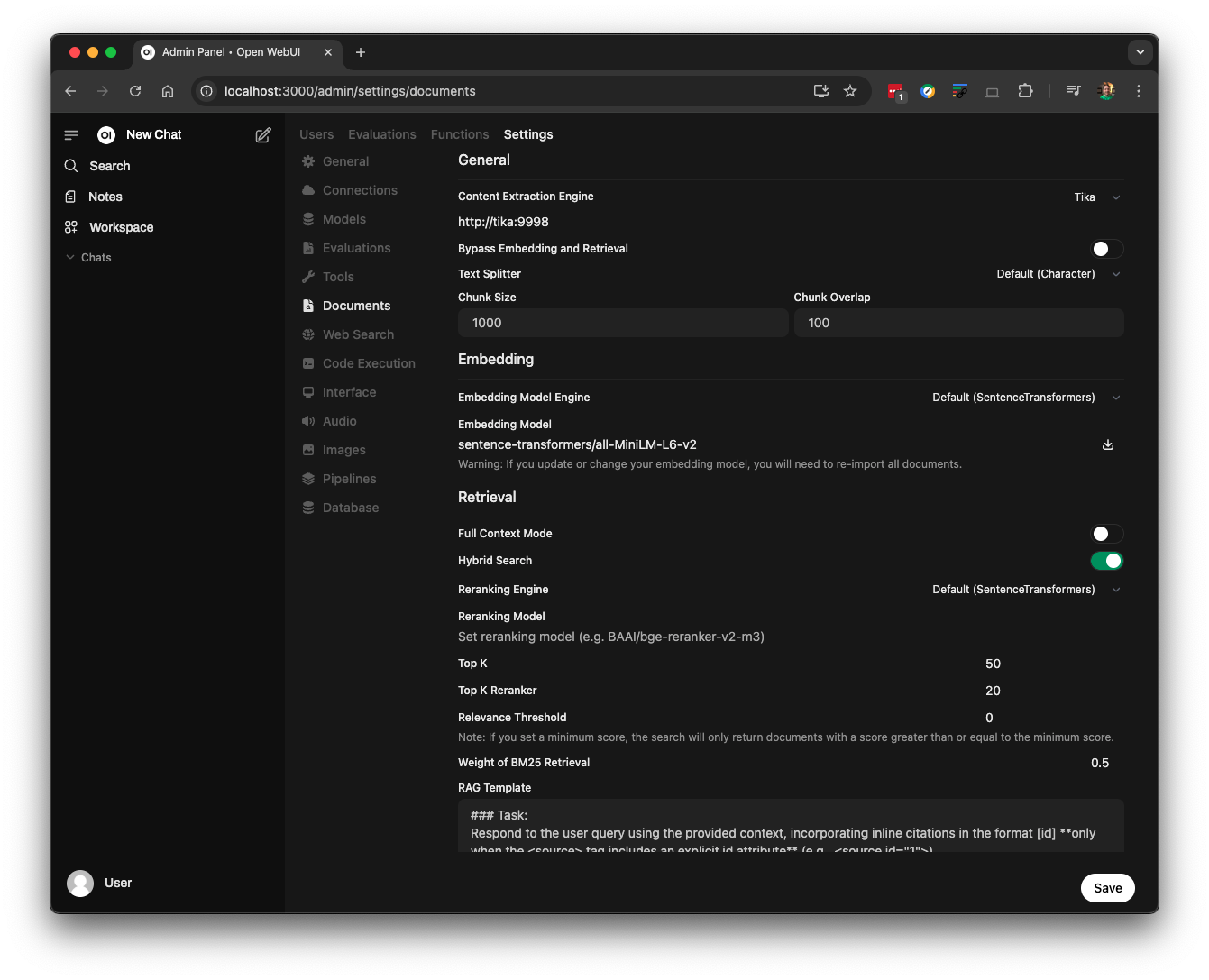This screenshot has width=1209, height=980.
Task: Click the embedding model download icon
Action: 1108,444
